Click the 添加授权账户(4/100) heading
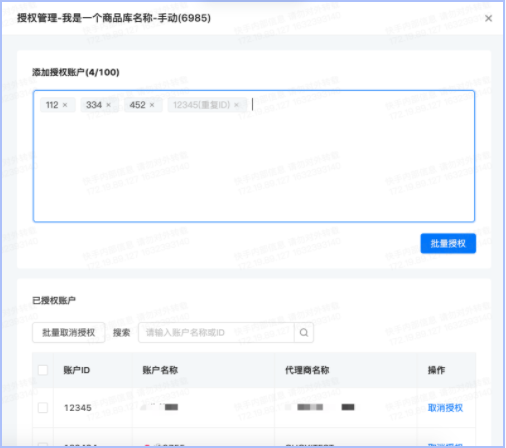The image size is (506, 448). (76, 72)
